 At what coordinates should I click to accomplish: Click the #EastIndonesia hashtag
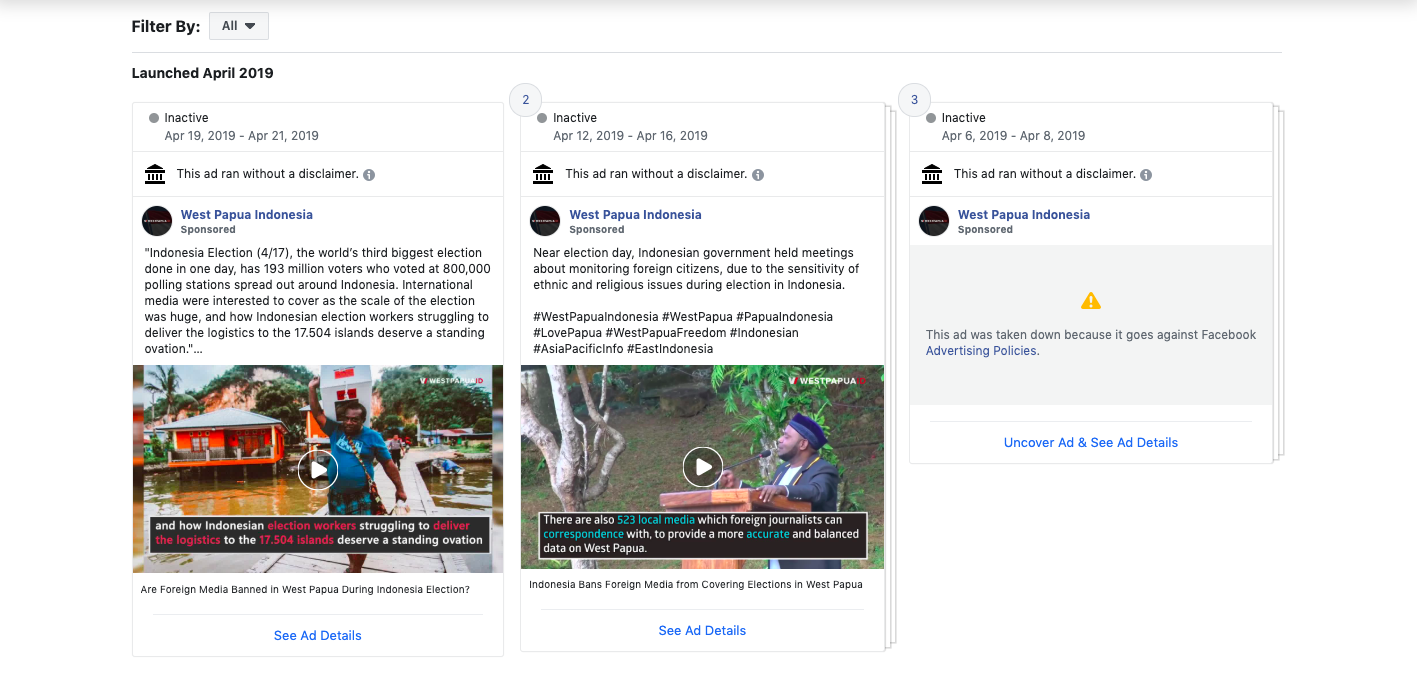point(670,349)
